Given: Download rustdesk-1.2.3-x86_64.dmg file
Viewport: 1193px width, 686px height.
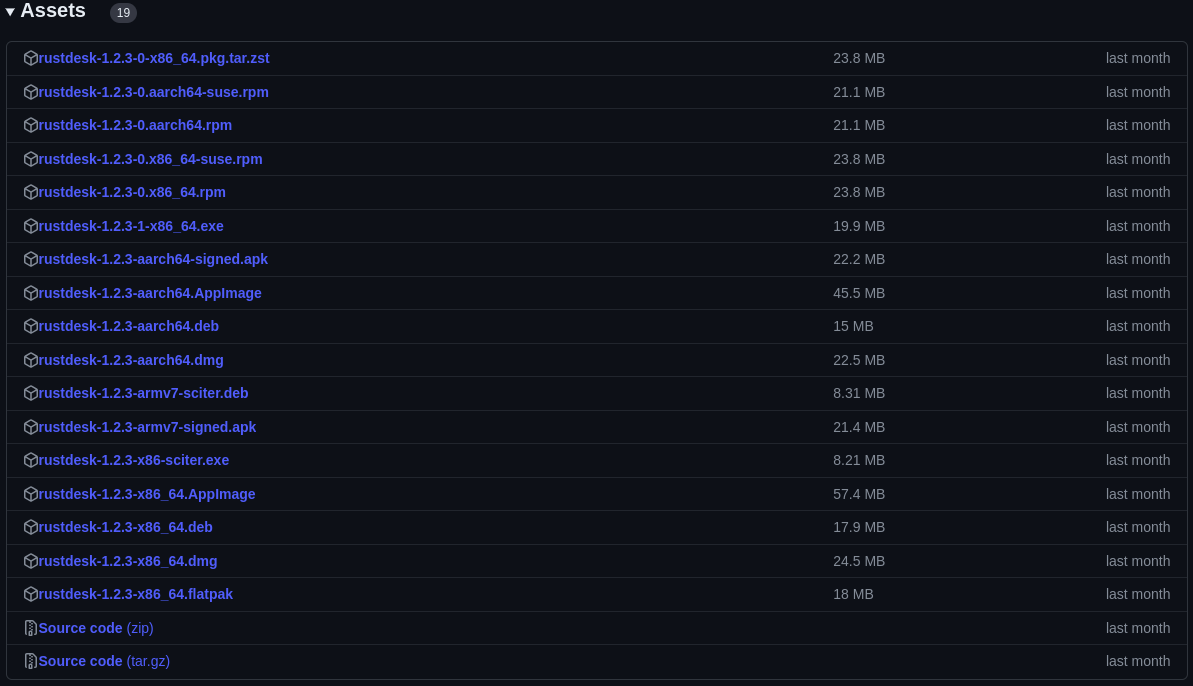Looking at the screenshot, I should coord(128,561).
